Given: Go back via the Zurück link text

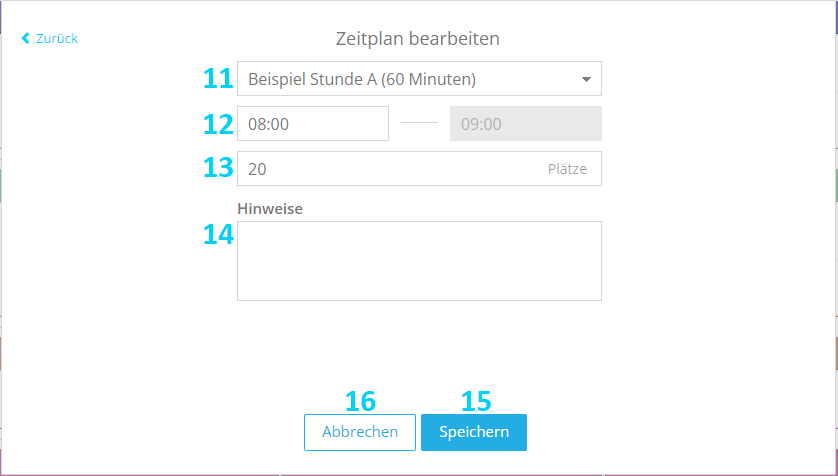Looking at the screenshot, I should pyautogui.click(x=57, y=38).
